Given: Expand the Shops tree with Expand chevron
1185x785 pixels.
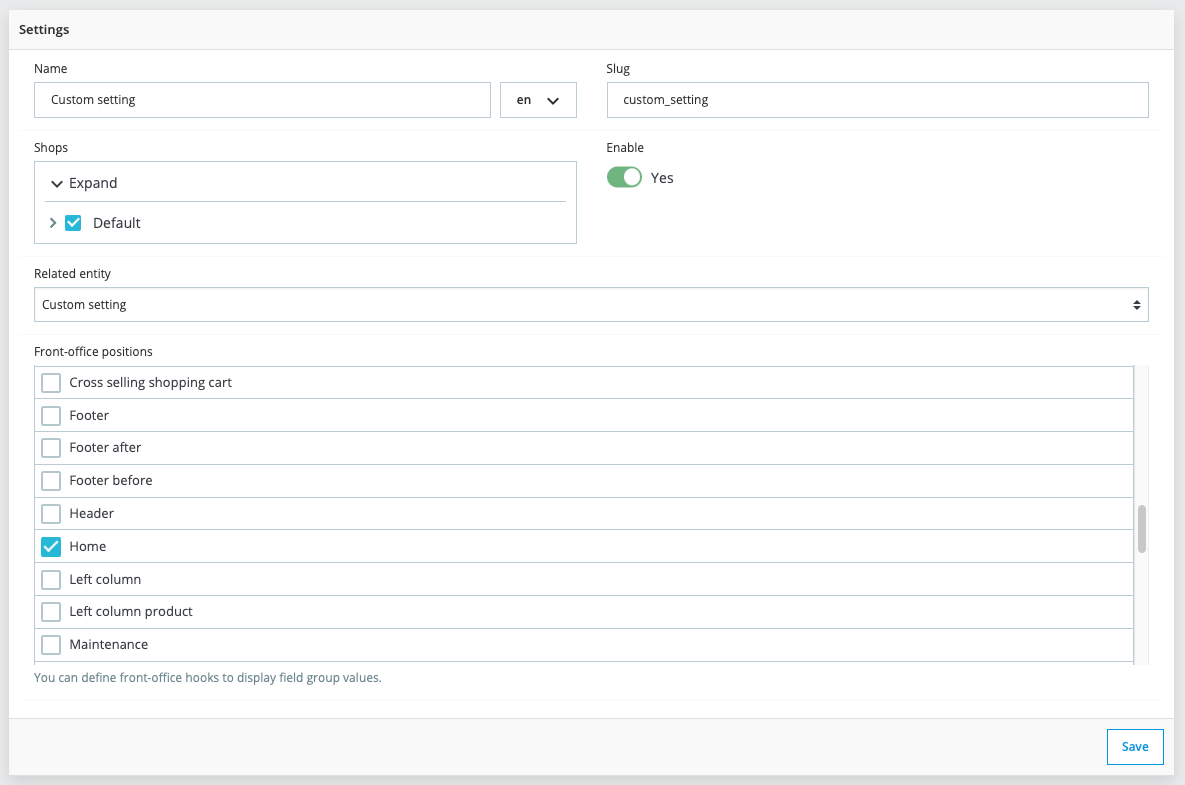Looking at the screenshot, I should point(57,184).
